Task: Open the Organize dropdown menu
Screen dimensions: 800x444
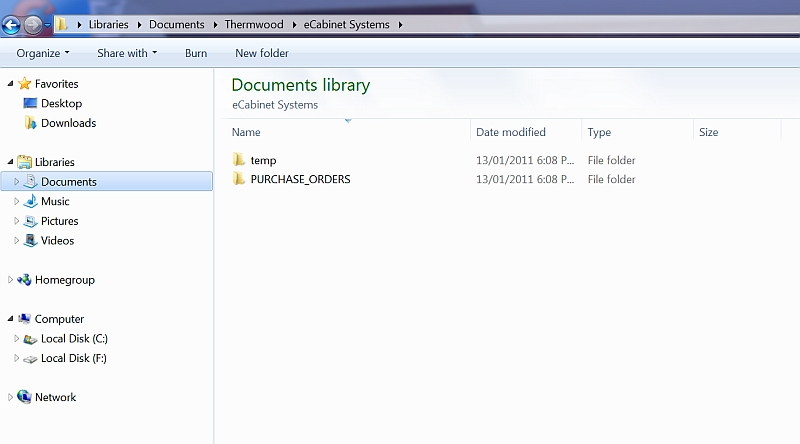Action: coord(43,53)
